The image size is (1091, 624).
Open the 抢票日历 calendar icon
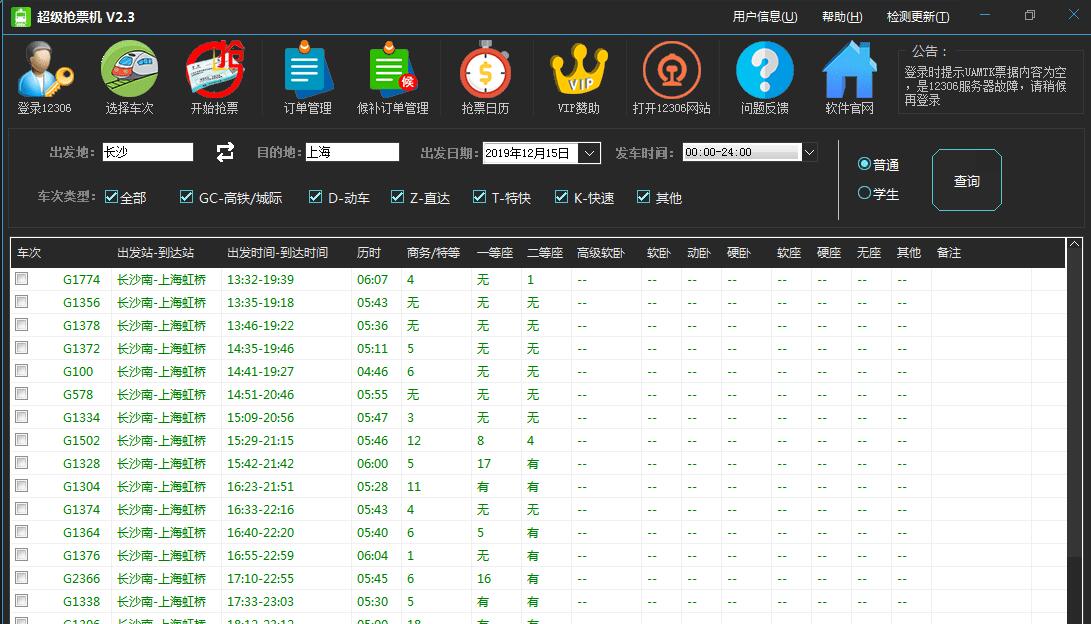485,78
